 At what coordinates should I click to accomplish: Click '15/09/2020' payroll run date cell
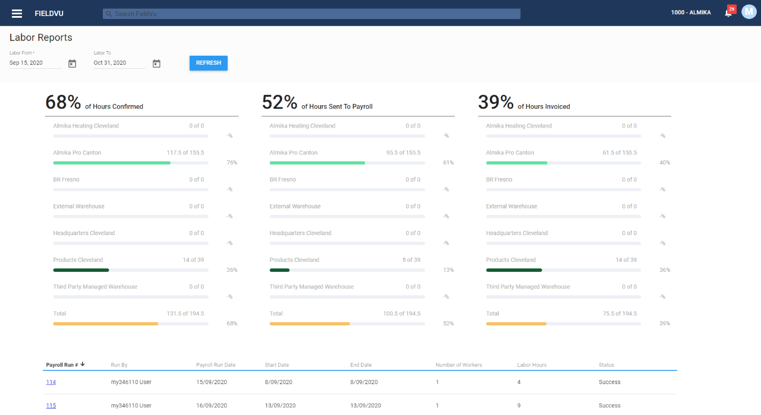click(x=212, y=382)
